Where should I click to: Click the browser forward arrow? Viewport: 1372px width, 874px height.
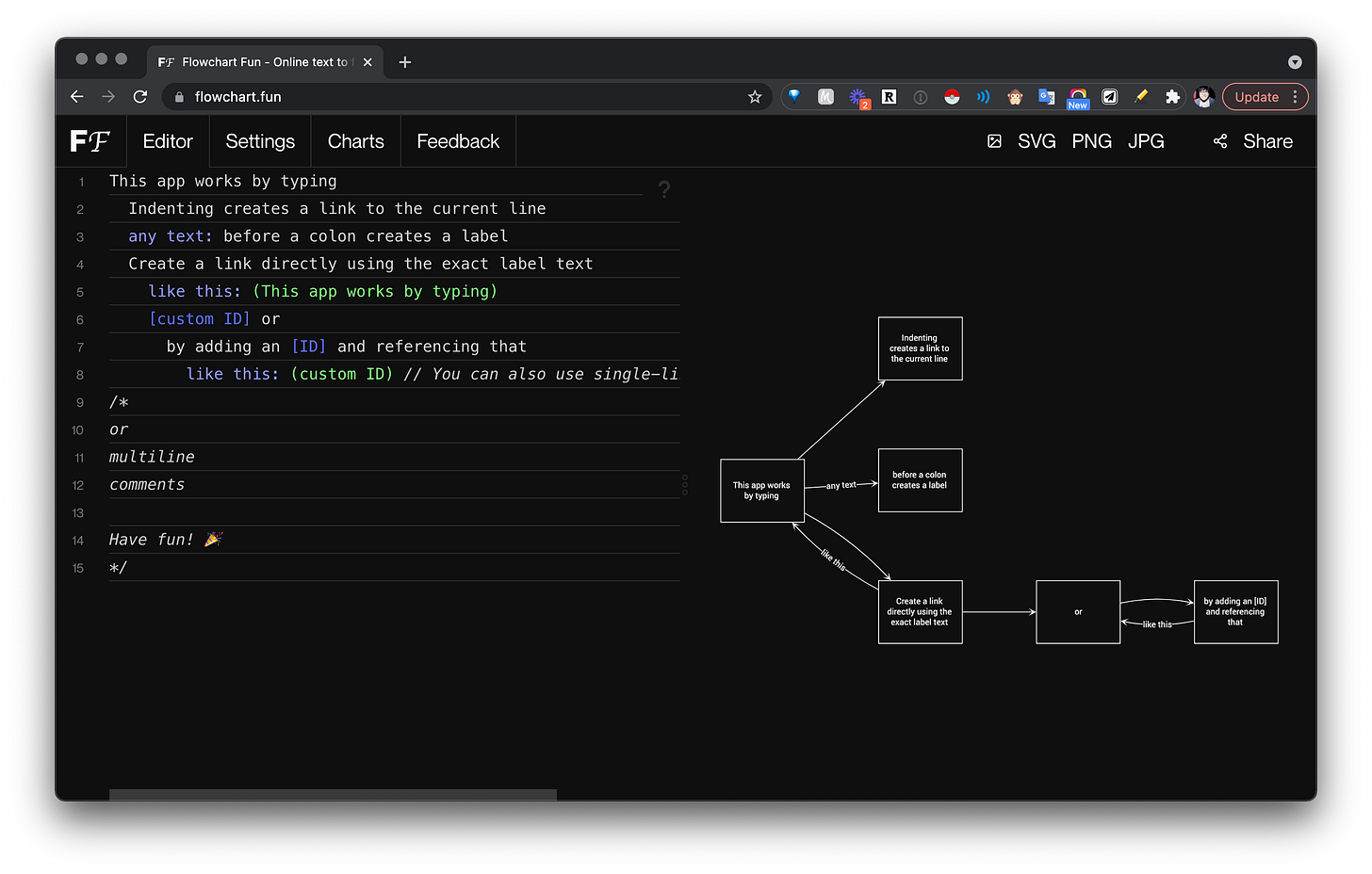108,96
